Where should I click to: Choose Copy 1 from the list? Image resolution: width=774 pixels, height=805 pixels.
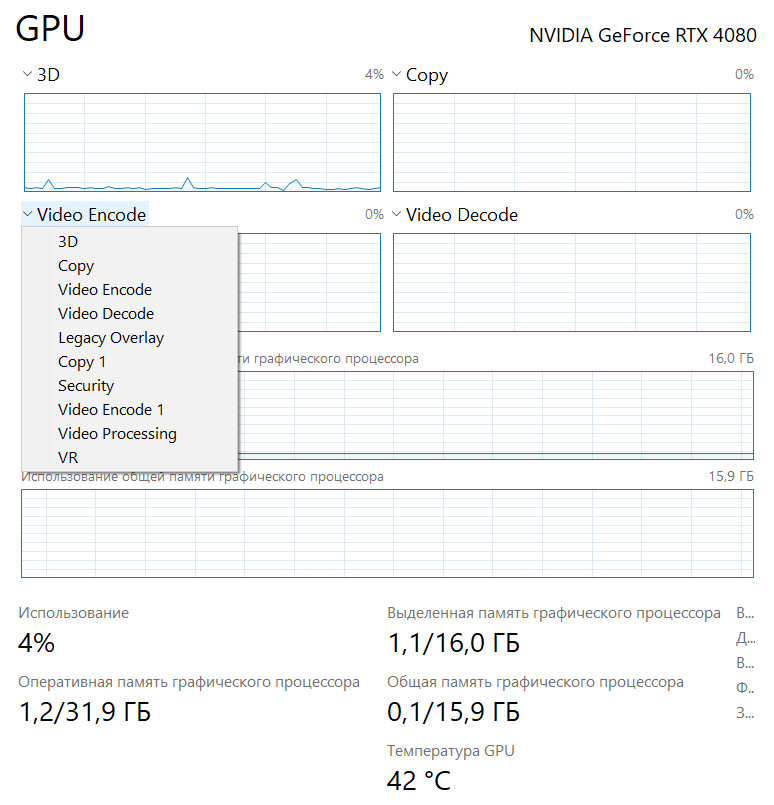coord(82,362)
